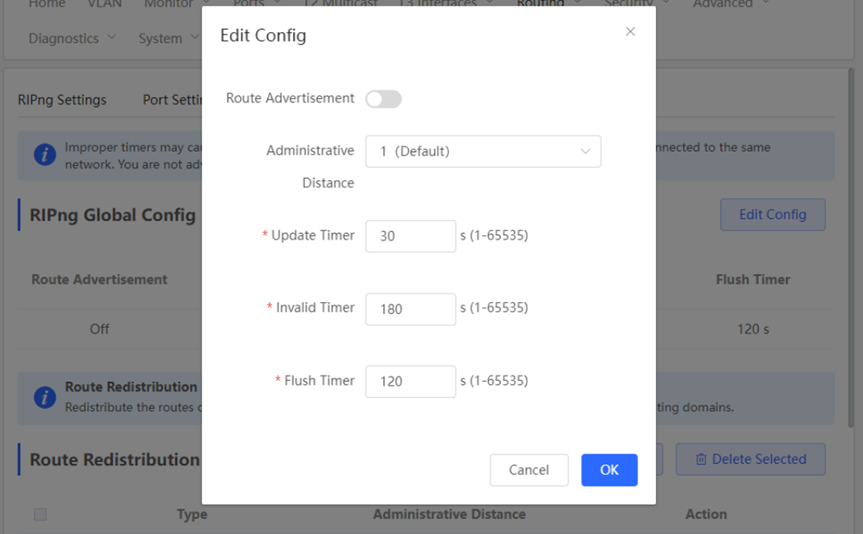This screenshot has width=863, height=534.
Task: Click the Administrative Distance column header in the table
Action: [x=449, y=514]
